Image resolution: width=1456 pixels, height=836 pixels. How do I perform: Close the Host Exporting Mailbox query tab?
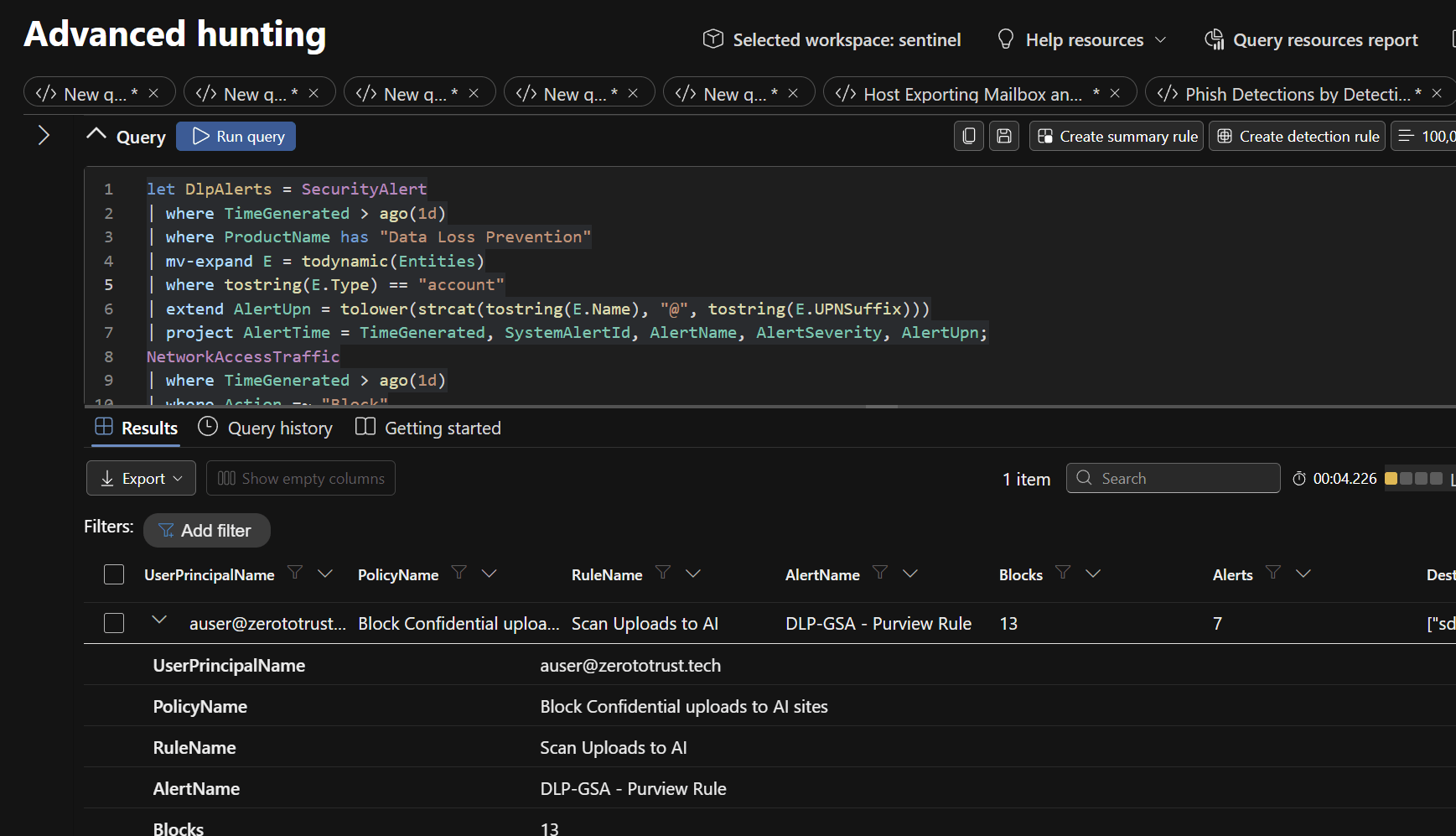[x=1115, y=93]
